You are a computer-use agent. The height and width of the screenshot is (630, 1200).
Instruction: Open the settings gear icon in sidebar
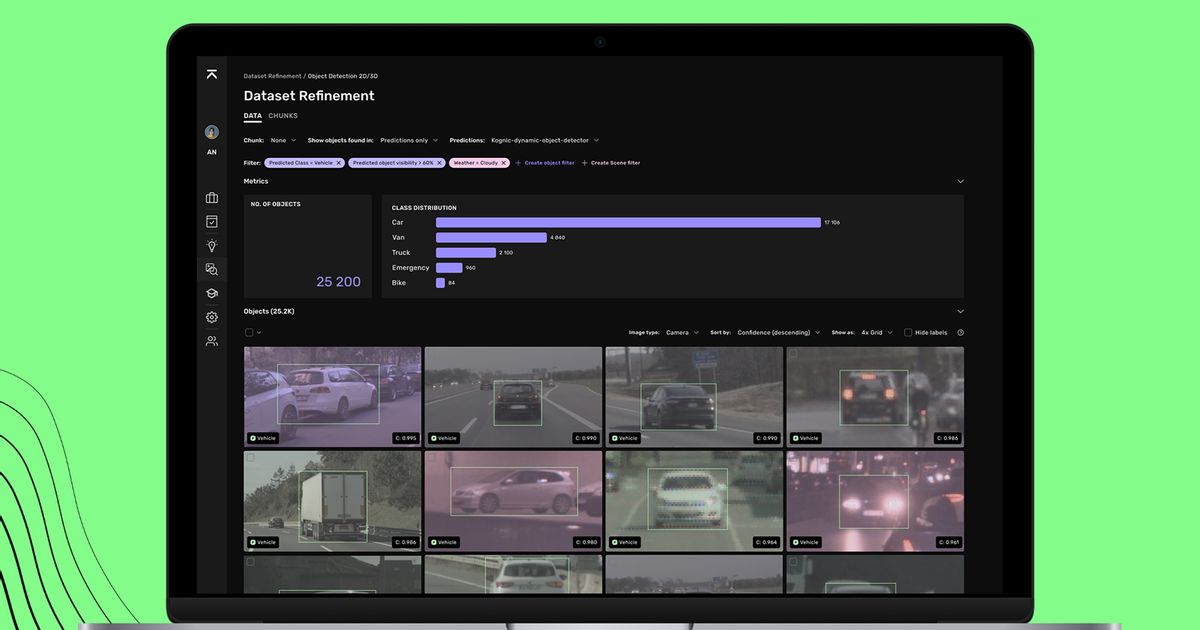coord(211,317)
